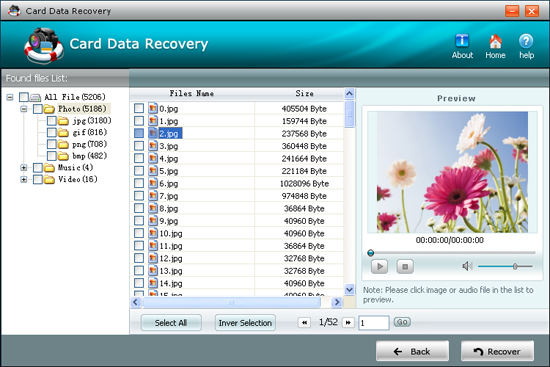Click the 10.jpg file icon

[153, 233]
